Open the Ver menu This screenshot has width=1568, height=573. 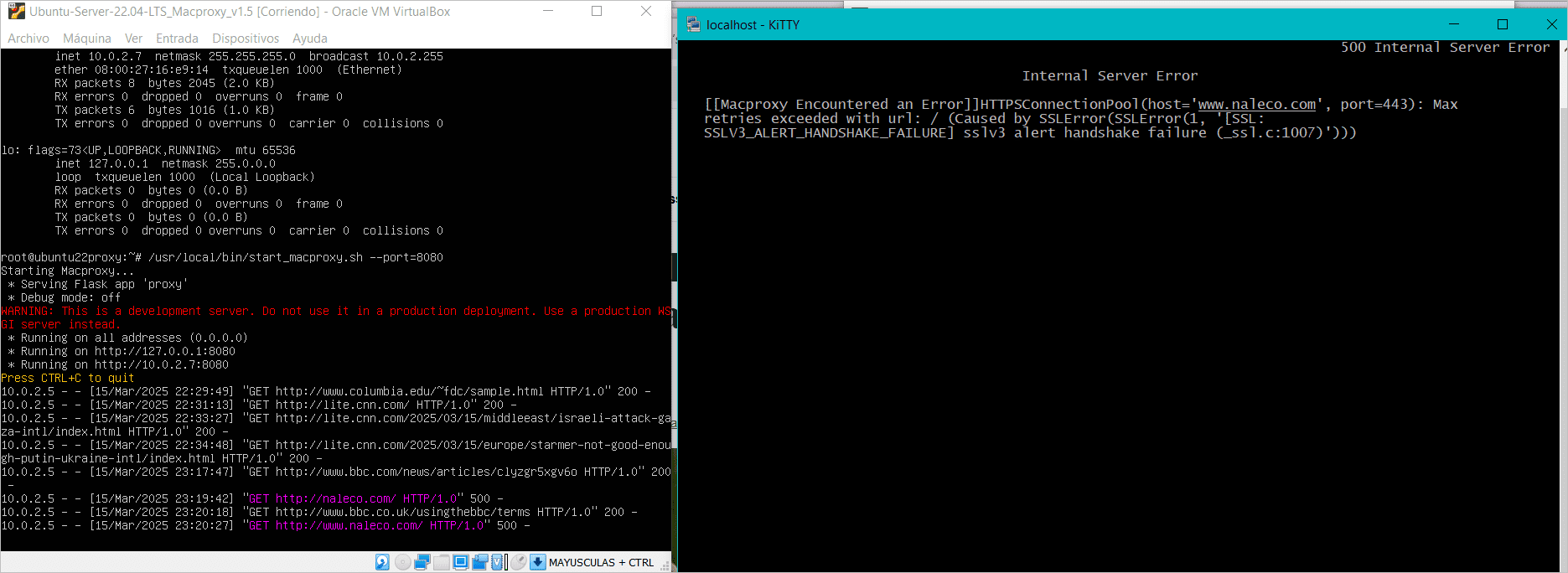133,39
